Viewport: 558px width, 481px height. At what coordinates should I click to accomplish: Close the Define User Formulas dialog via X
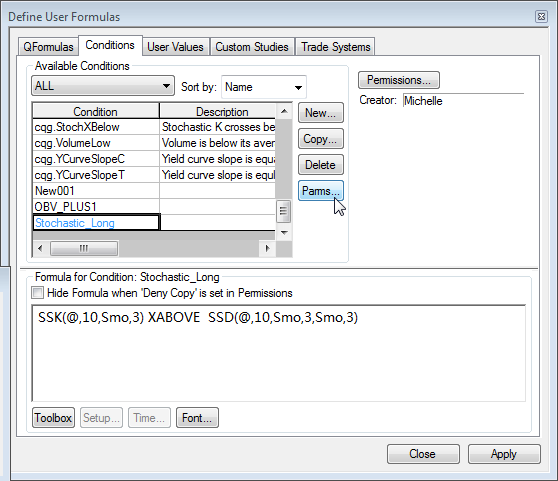click(x=541, y=17)
